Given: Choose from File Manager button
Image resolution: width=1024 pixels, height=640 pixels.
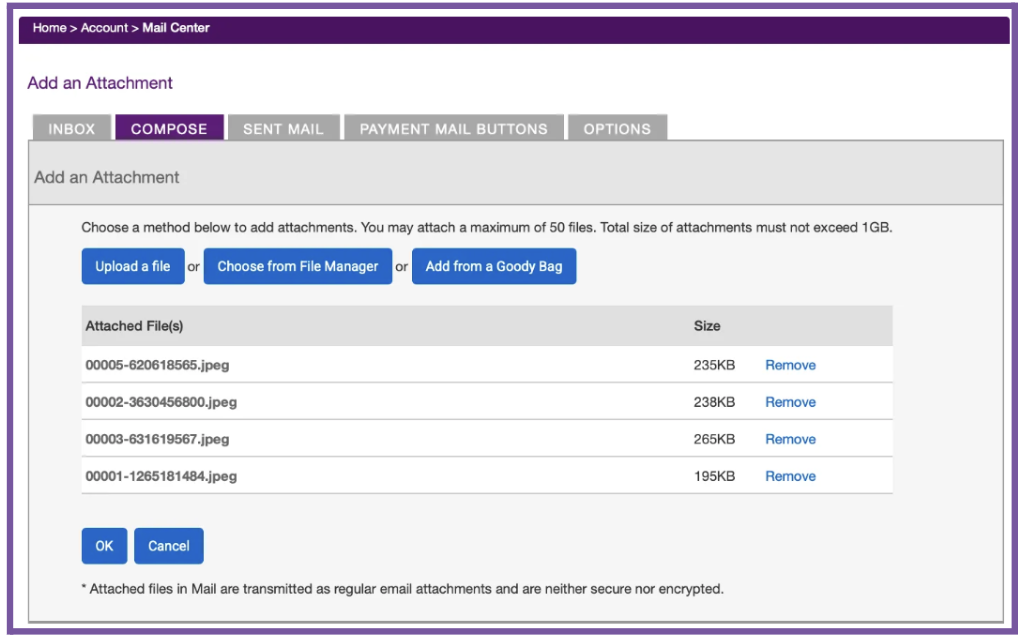Looking at the screenshot, I should 298,266.
